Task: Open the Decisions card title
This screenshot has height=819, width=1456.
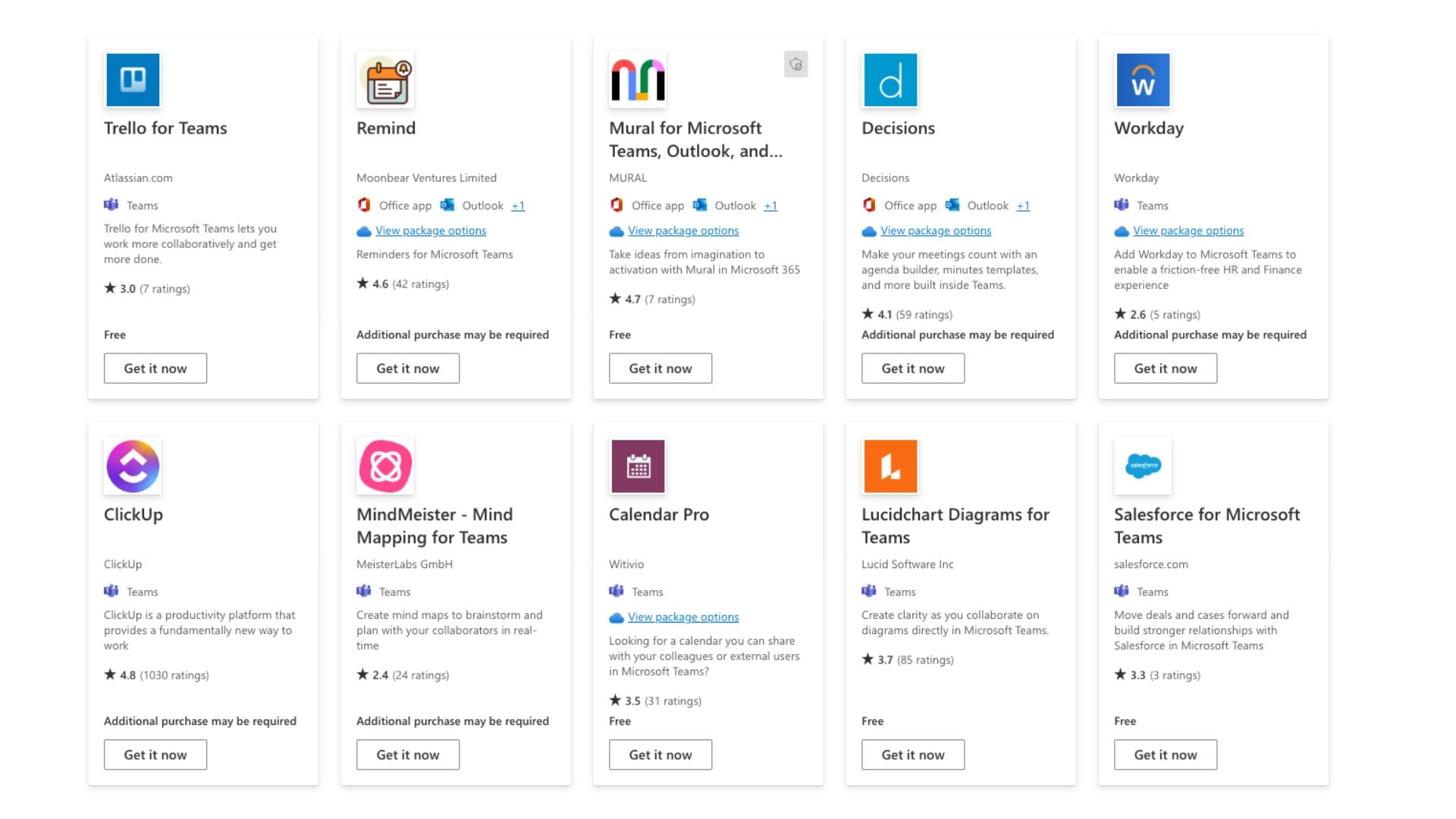Action: tap(898, 128)
